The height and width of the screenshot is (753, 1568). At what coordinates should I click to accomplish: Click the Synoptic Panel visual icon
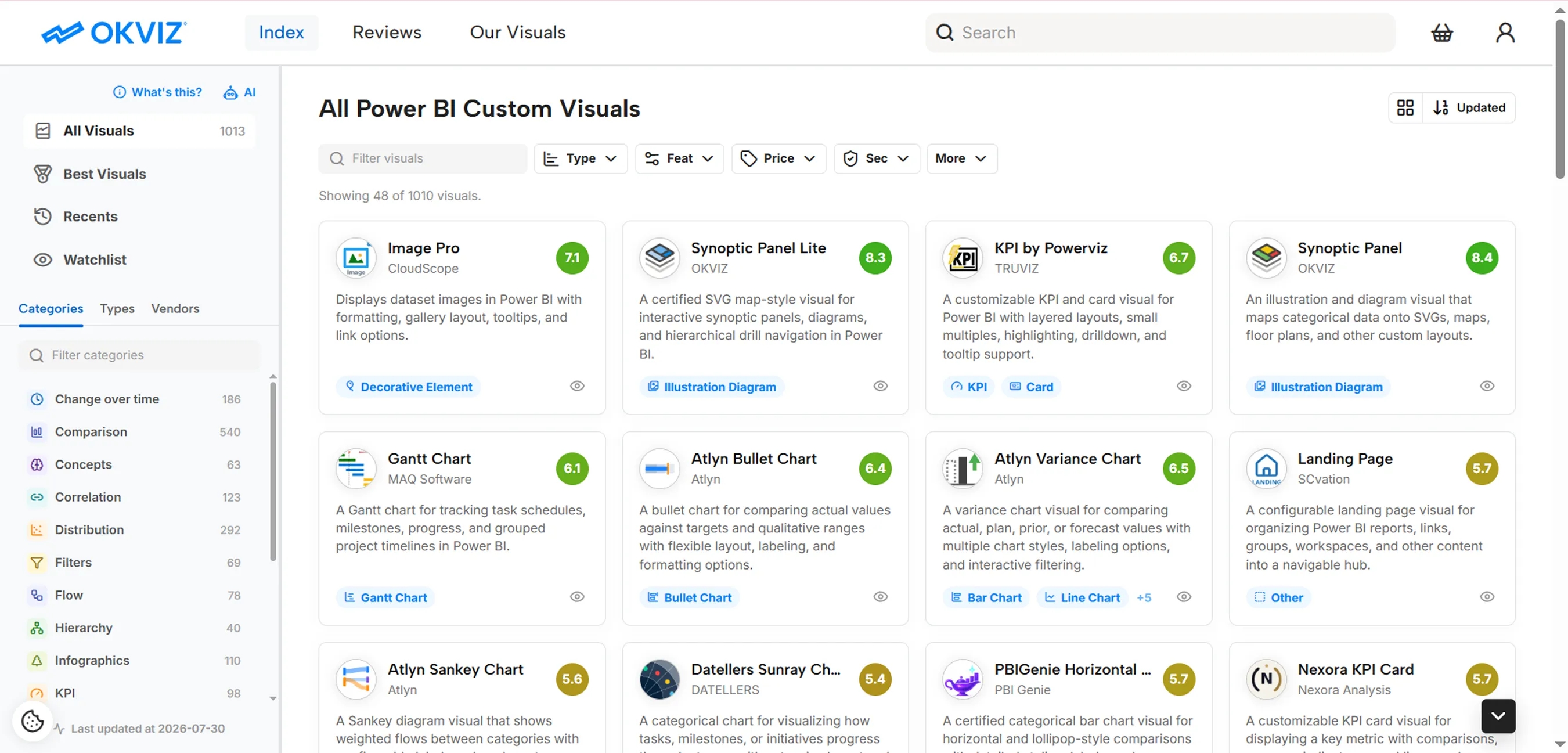click(1266, 258)
